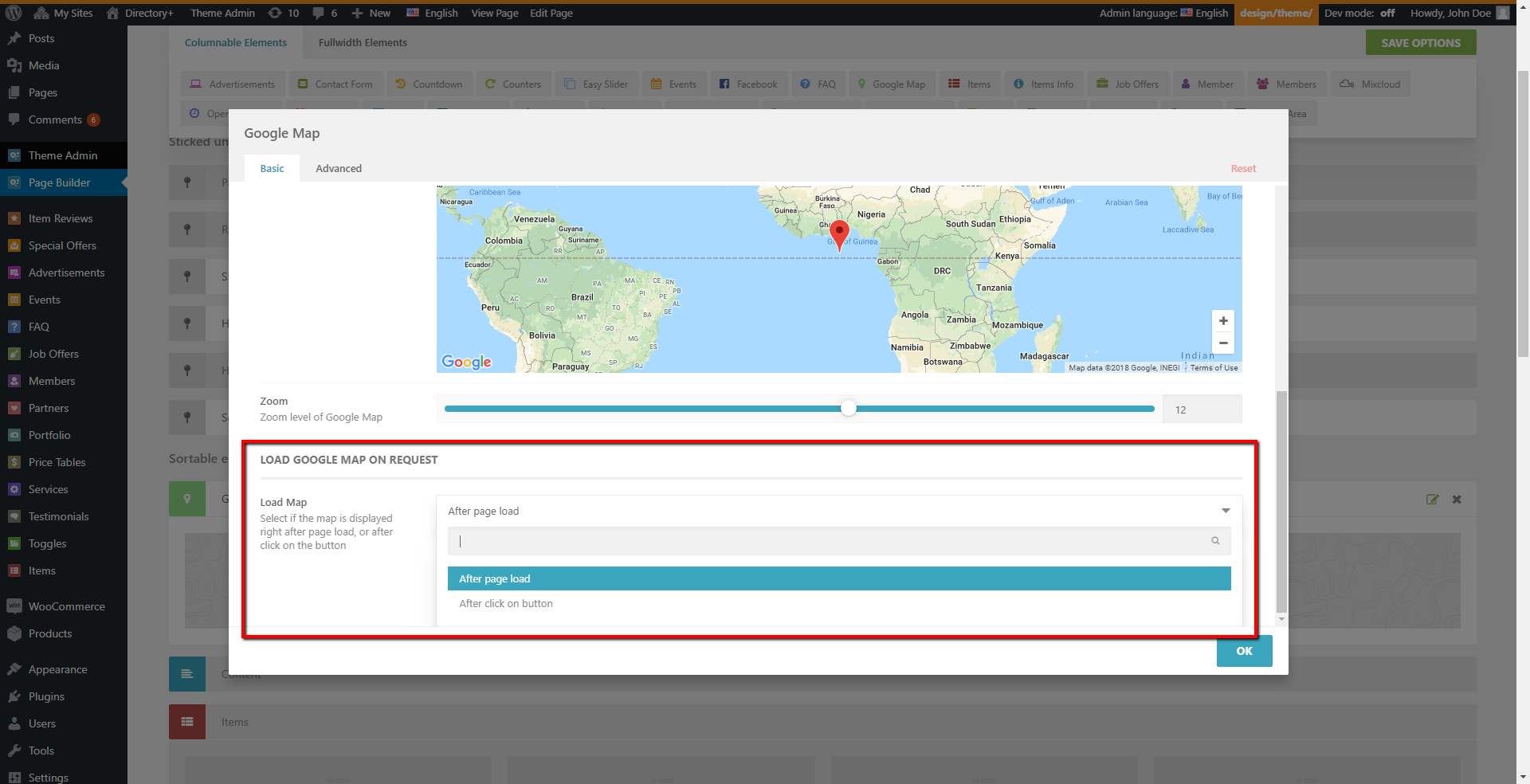
Task: Open the Posts menu icon in sidebar
Action: point(14,38)
